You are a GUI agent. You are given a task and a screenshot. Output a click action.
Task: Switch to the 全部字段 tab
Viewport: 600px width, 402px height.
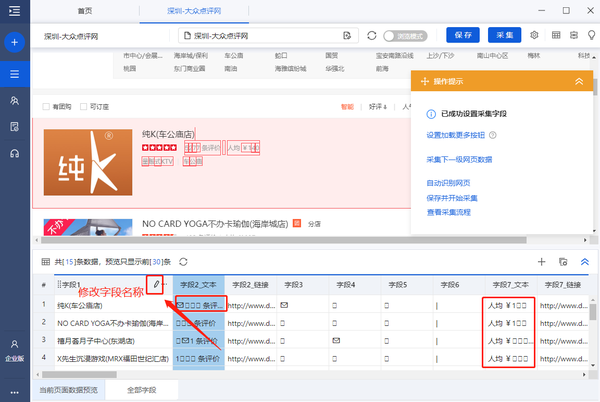coord(142,390)
